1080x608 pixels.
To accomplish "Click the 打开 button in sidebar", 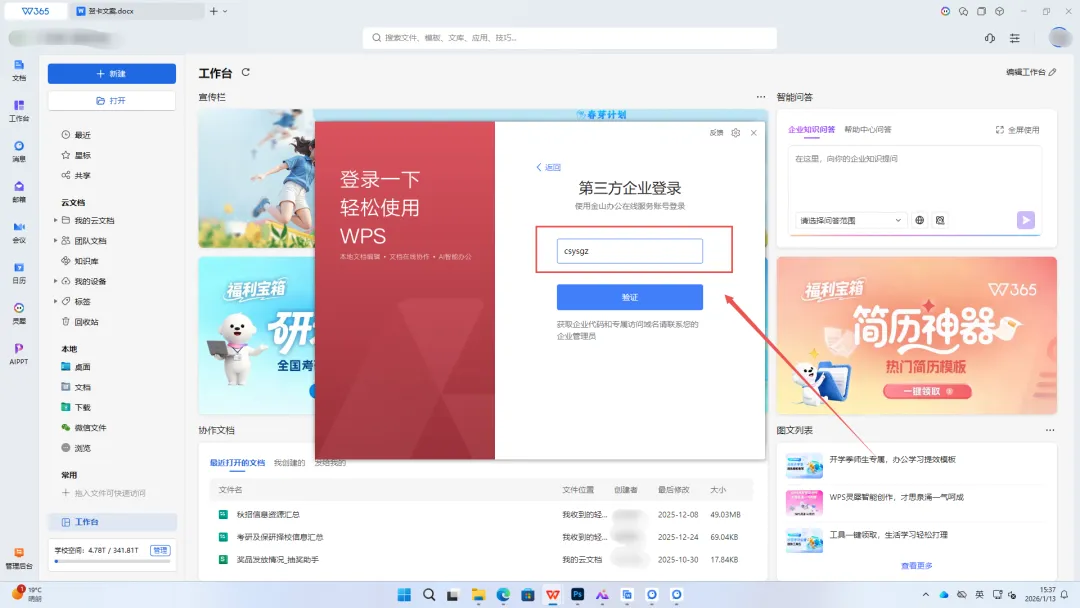I will point(112,101).
